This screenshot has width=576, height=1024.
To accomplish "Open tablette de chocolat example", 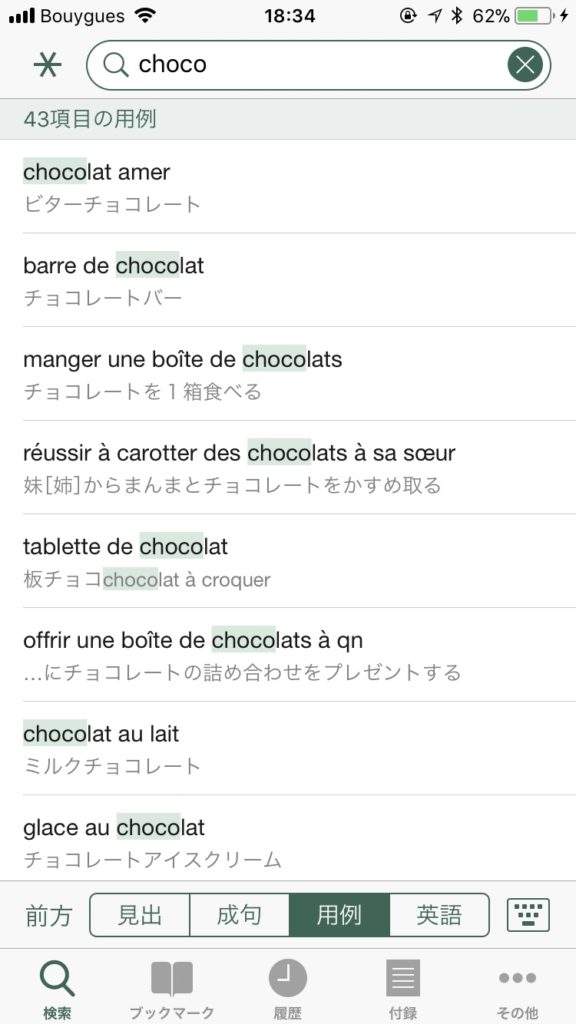I will (288, 560).
